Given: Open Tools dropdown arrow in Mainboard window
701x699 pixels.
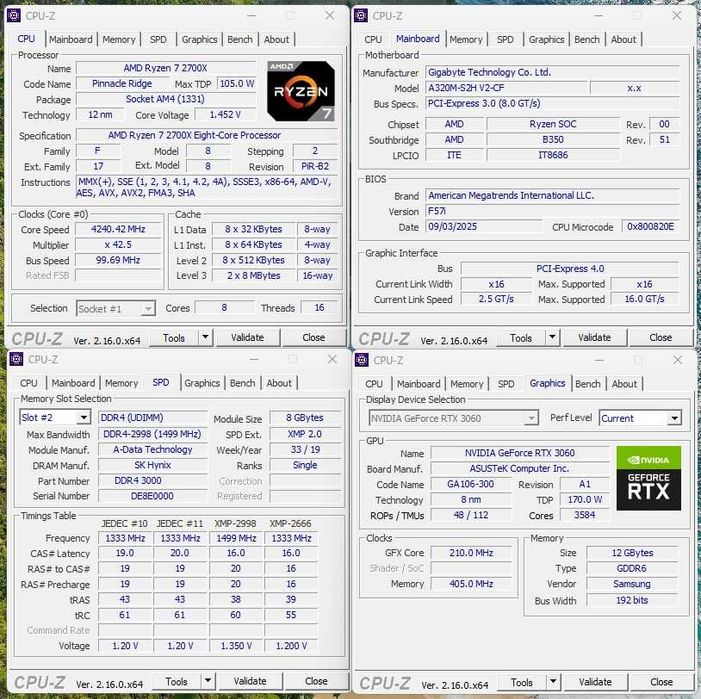Looking at the screenshot, I should click(553, 337).
